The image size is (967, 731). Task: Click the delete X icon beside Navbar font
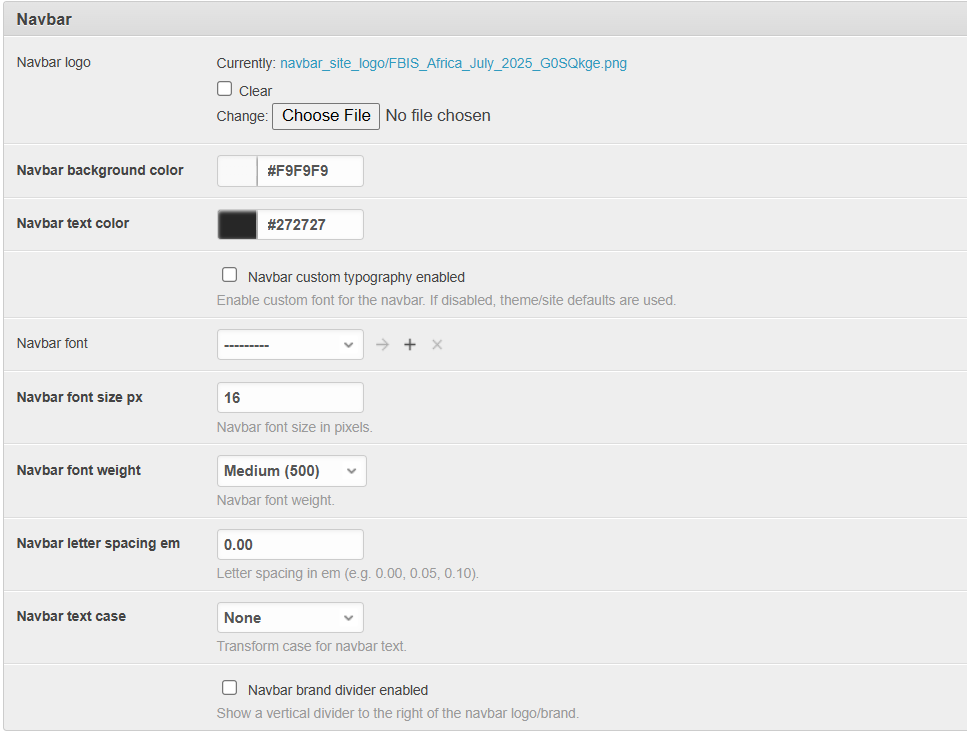[x=436, y=345]
